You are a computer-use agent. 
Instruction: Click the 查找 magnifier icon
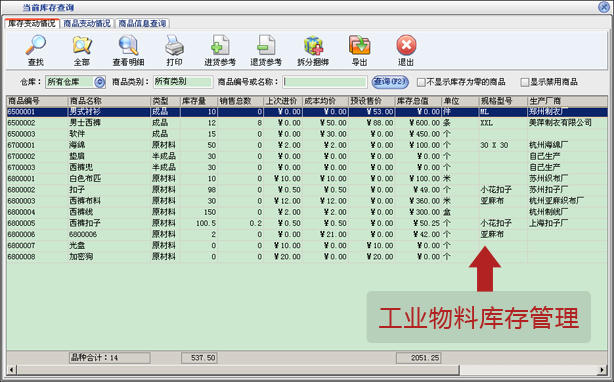point(36,45)
